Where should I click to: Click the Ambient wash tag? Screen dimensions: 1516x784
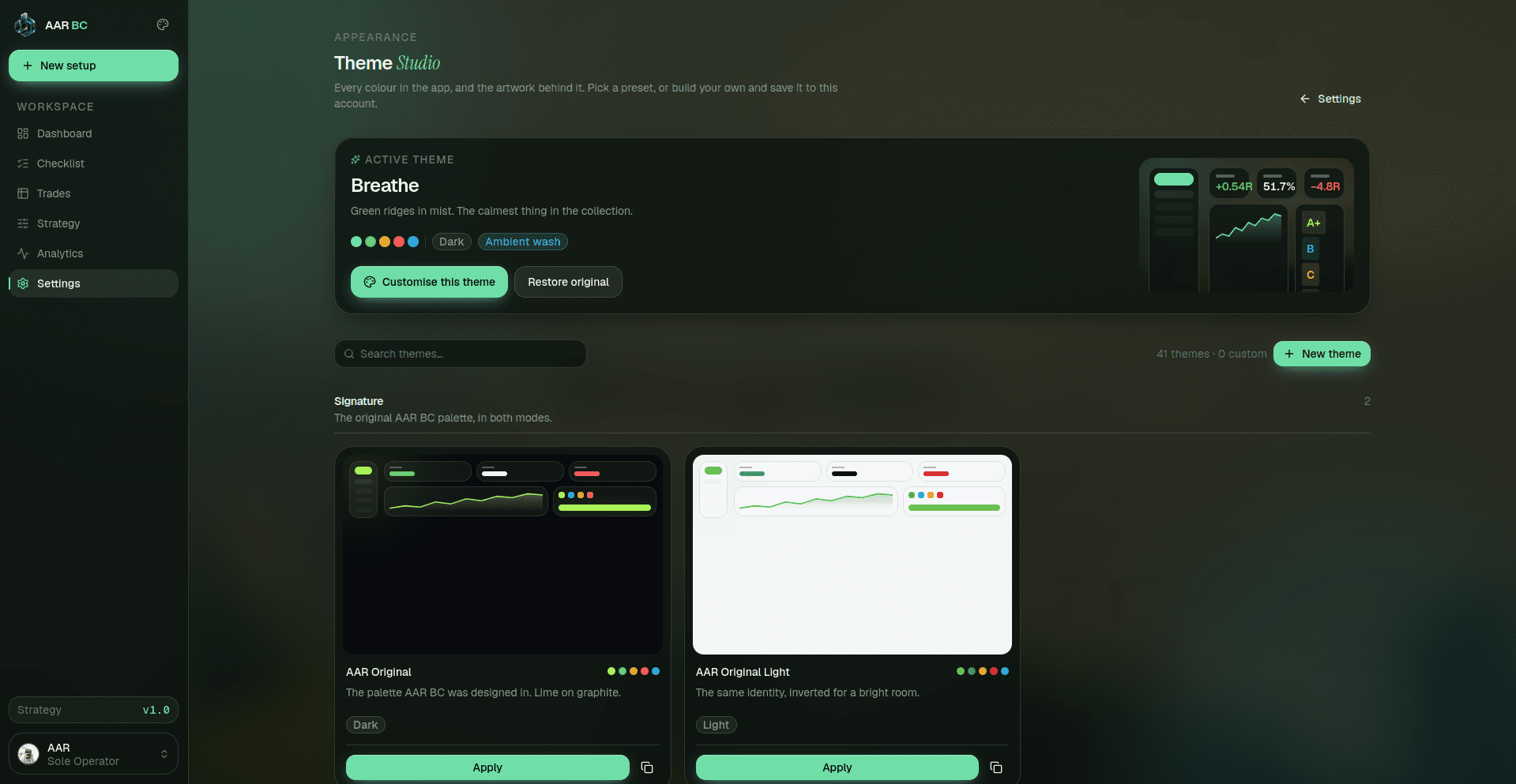pos(523,242)
